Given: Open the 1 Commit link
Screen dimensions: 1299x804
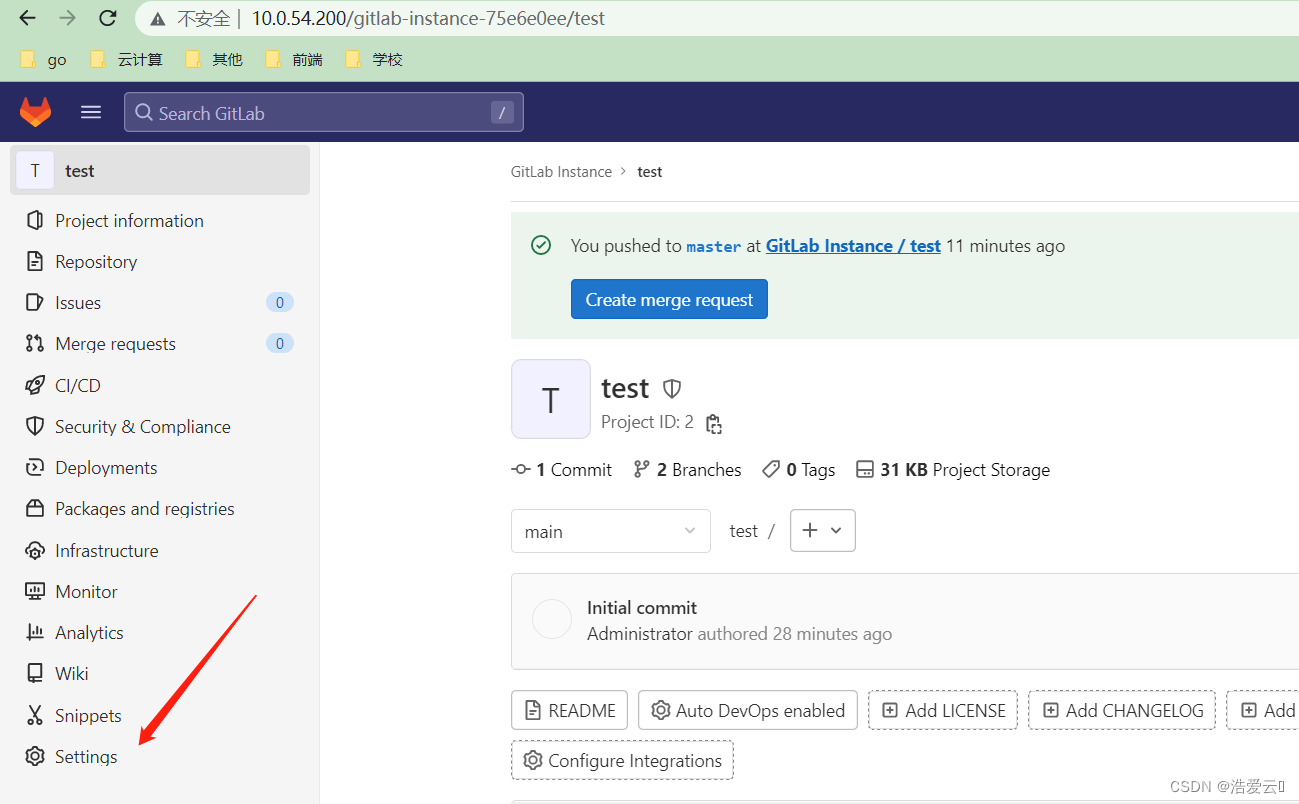Looking at the screenshot, I should coord(561,469).
